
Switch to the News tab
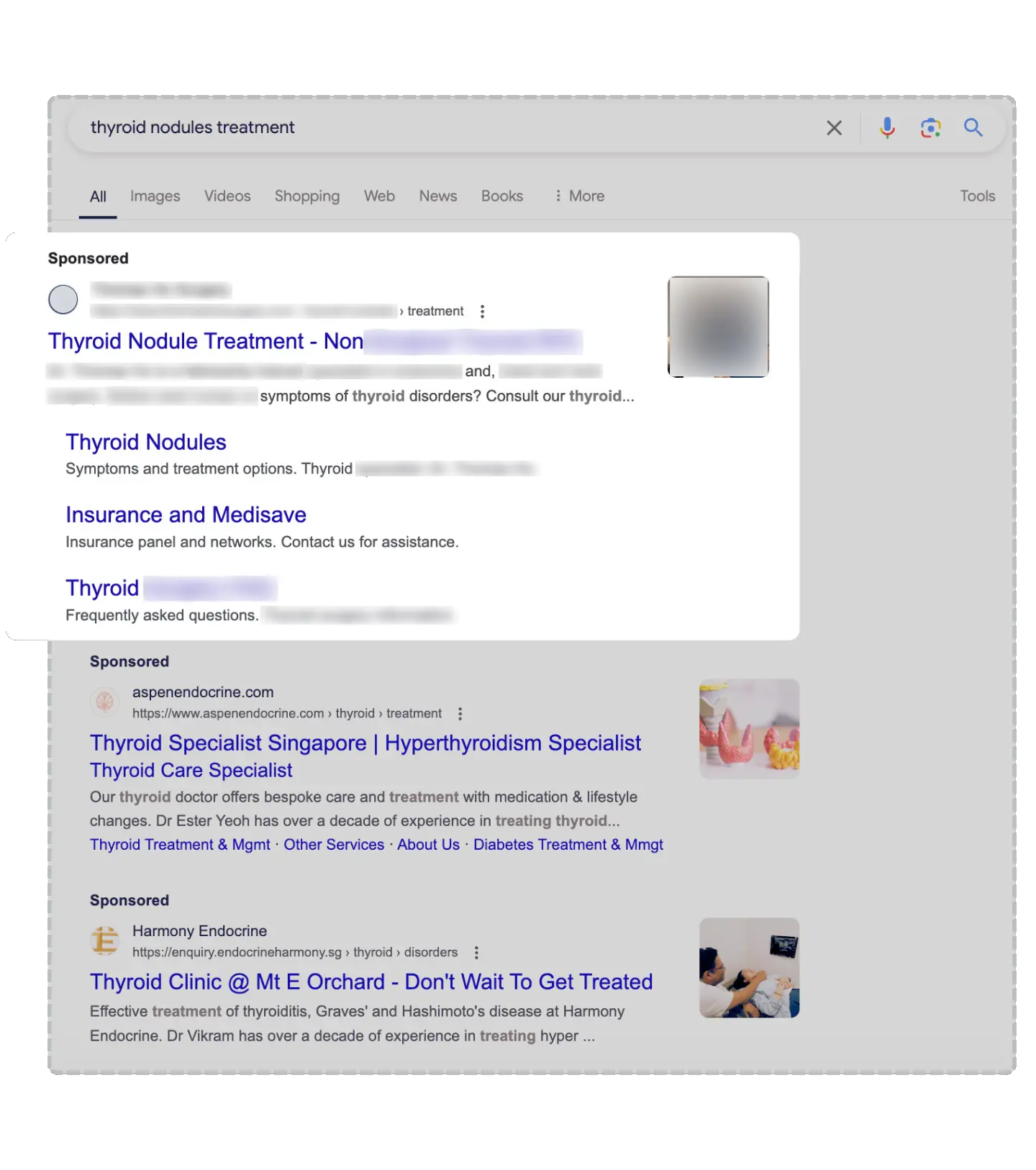437,196
